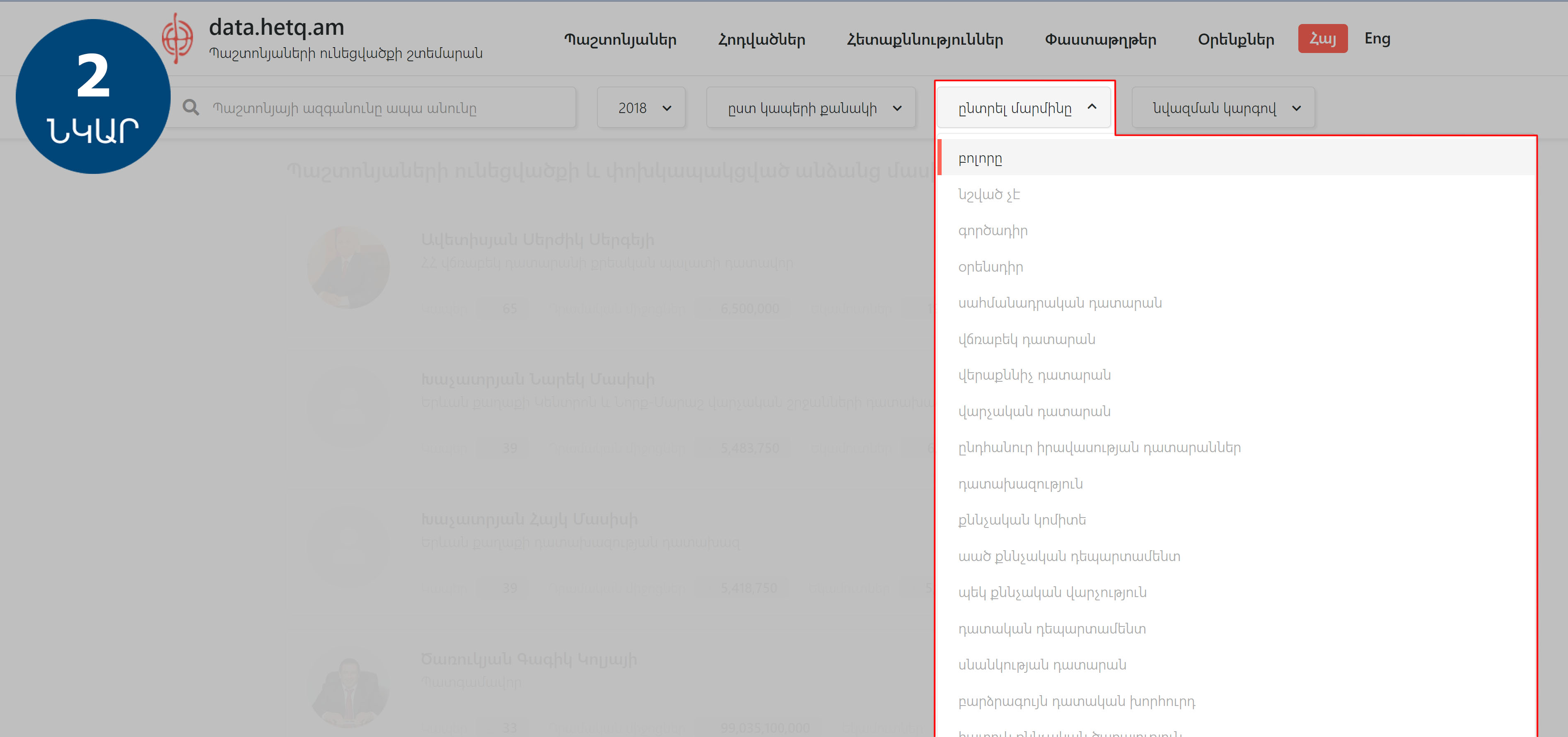The height and width of the screenshot is (737, 1568).
Task: Click the 5,418,750 value
Action: click(x=749, y=588)
